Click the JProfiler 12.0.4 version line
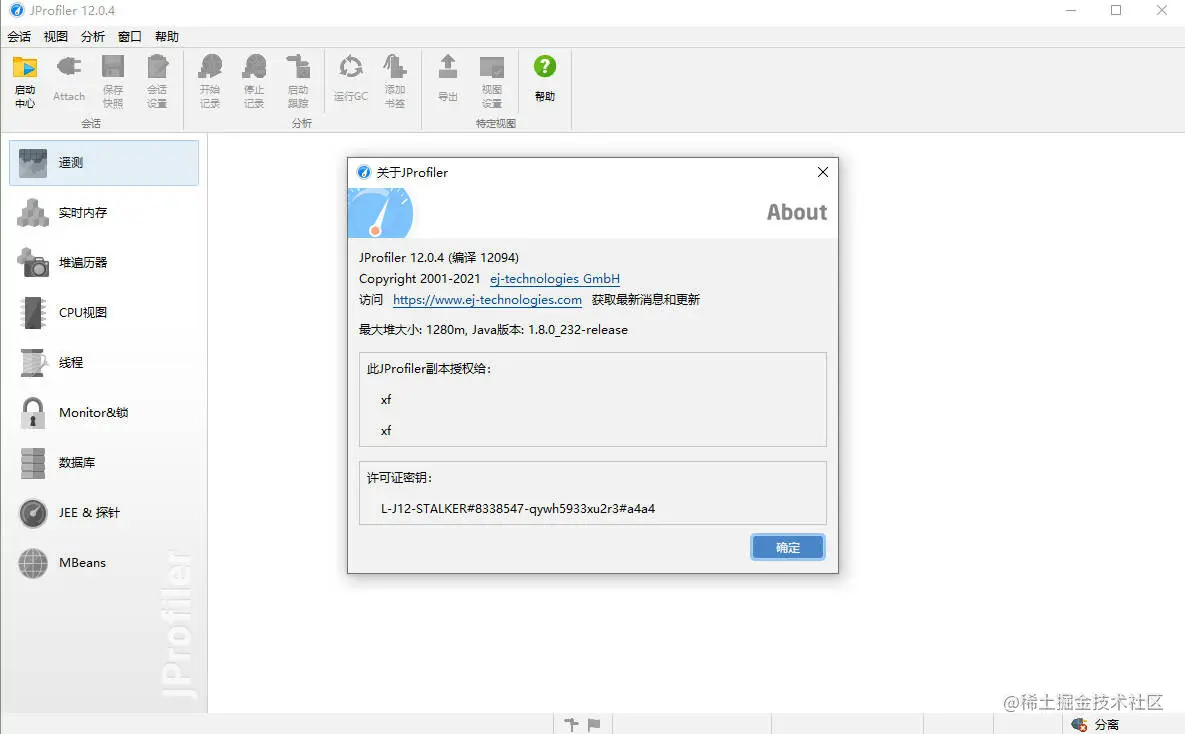This screenshot has width=1185, height=734. coord(438,258)
